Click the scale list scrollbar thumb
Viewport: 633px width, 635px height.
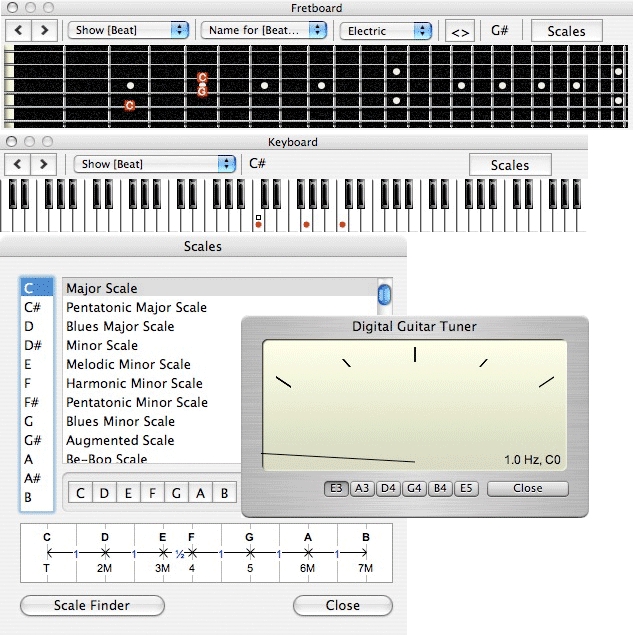(384, 294)
